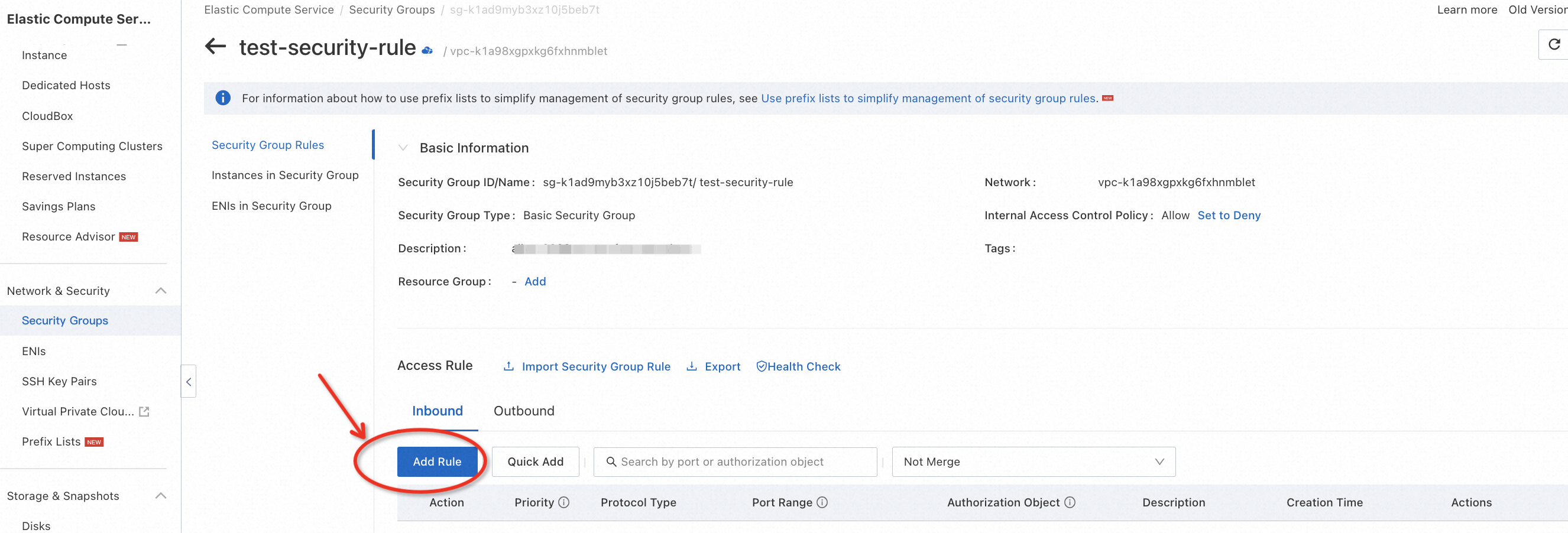The image size is (1568, 533).
Task: Open Dedicated Hosts in the sidebar
Action: tap(66, 86)
